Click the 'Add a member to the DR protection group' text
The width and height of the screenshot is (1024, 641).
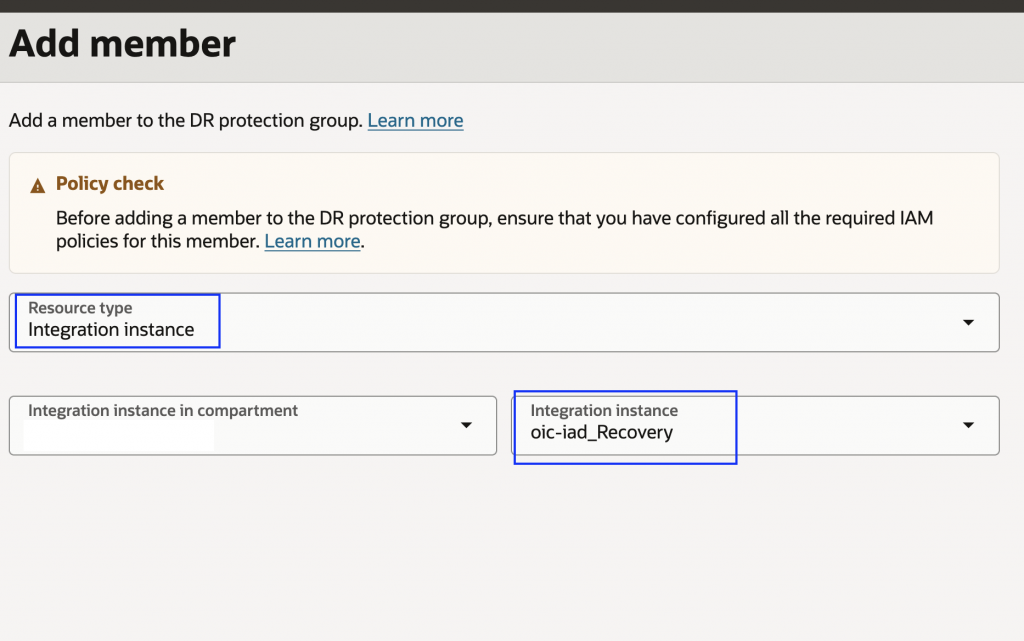pyautogui.click(x=185, y=121)
